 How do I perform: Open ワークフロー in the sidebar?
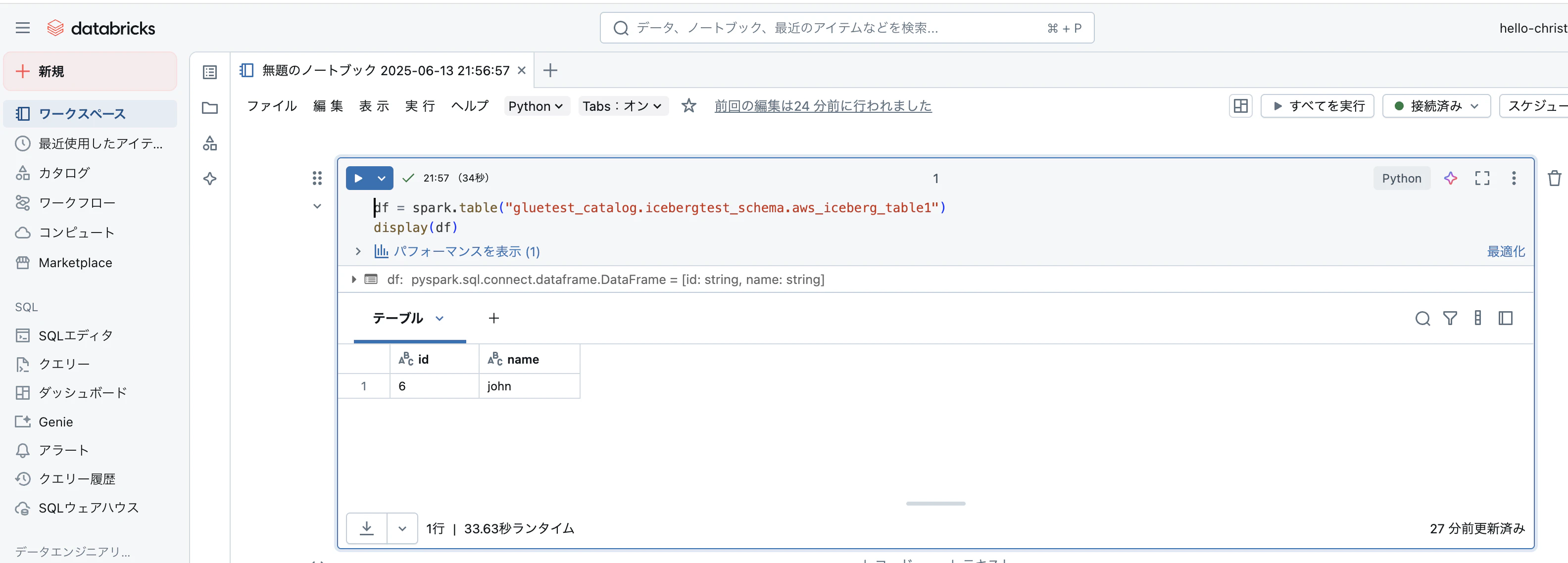pos(90,203)
